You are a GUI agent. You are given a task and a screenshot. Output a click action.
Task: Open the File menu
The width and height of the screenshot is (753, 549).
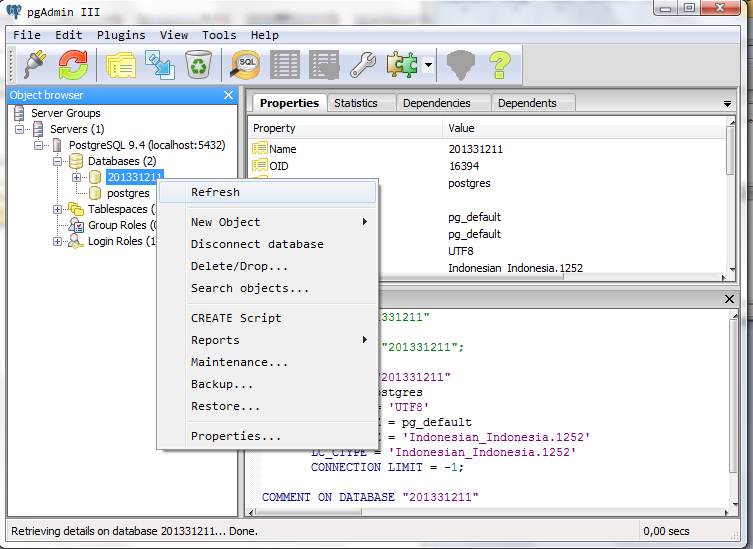click(x=27, y=35)
